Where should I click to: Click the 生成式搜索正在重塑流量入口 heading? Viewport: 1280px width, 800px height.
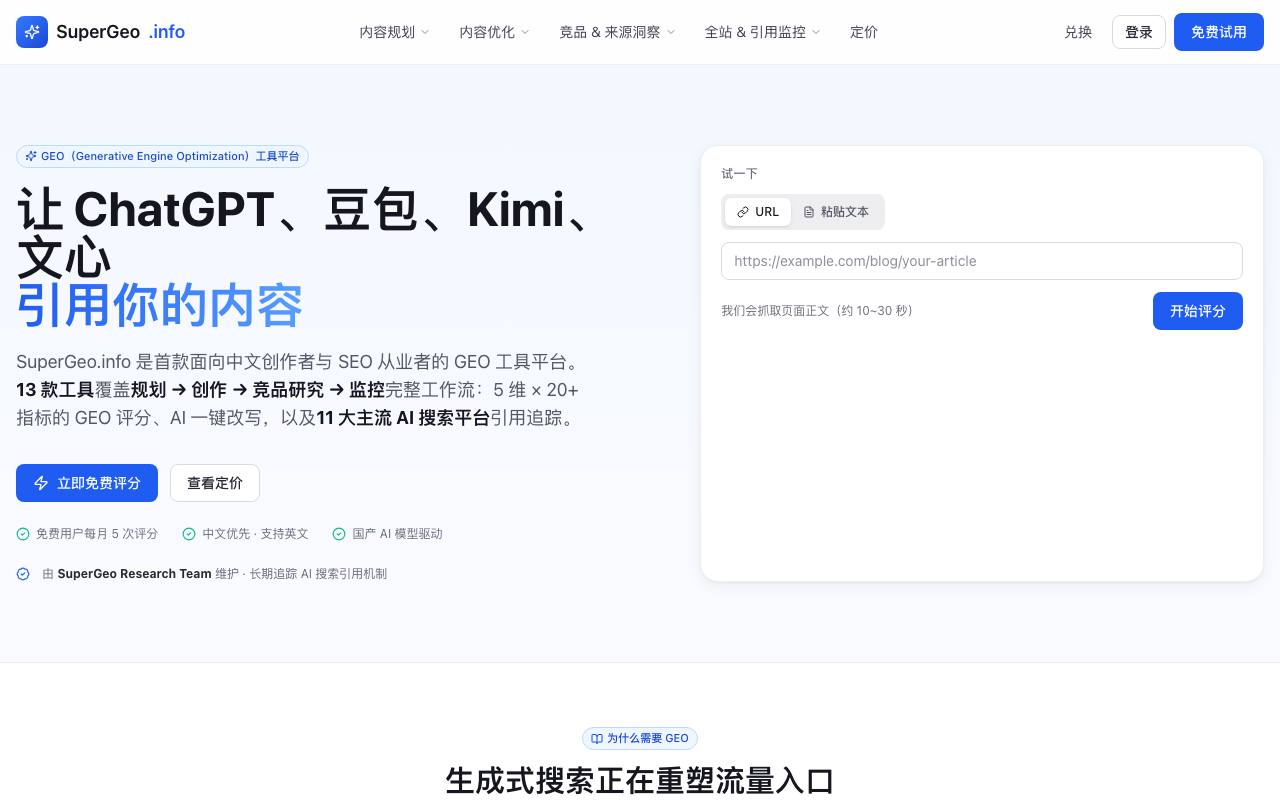tap(640, 781)
